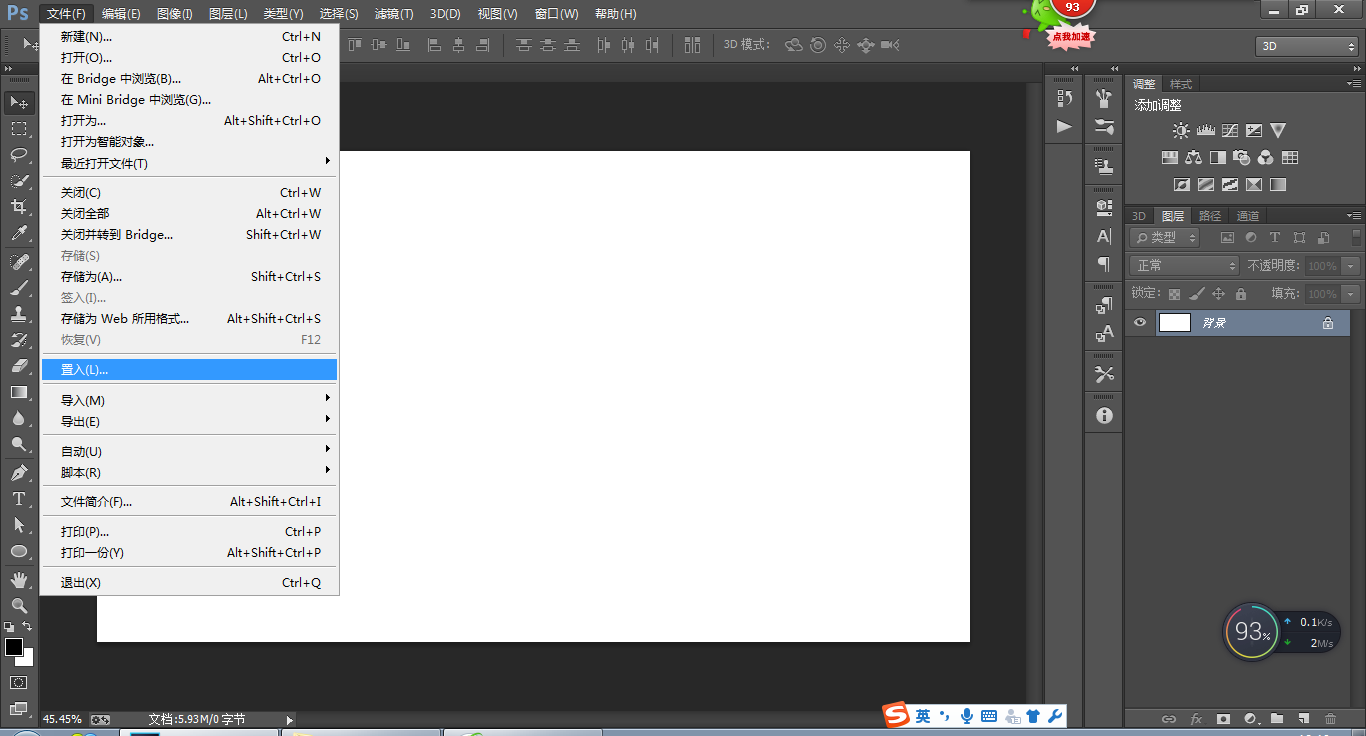
Task: Select the Ellipse shape tool
Action: pos(19,551)
